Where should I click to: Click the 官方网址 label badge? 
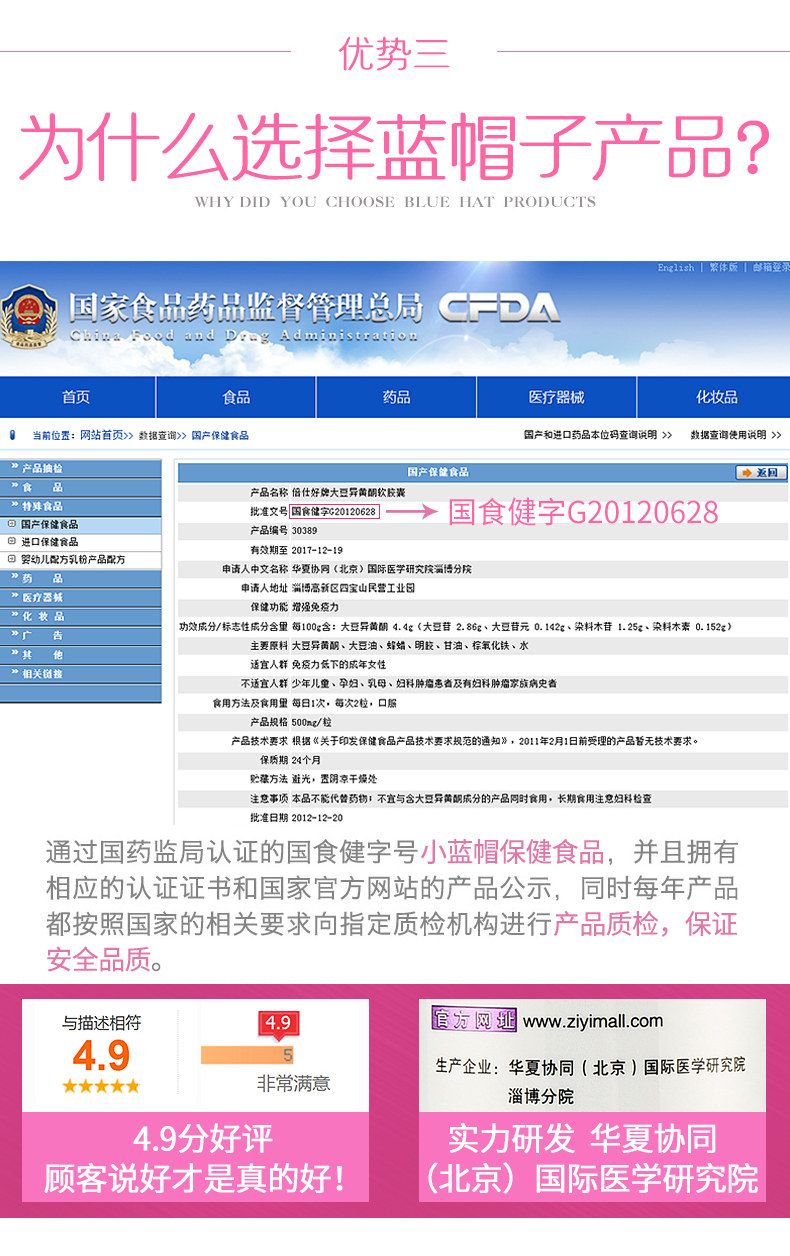[x=474, y=1019]
